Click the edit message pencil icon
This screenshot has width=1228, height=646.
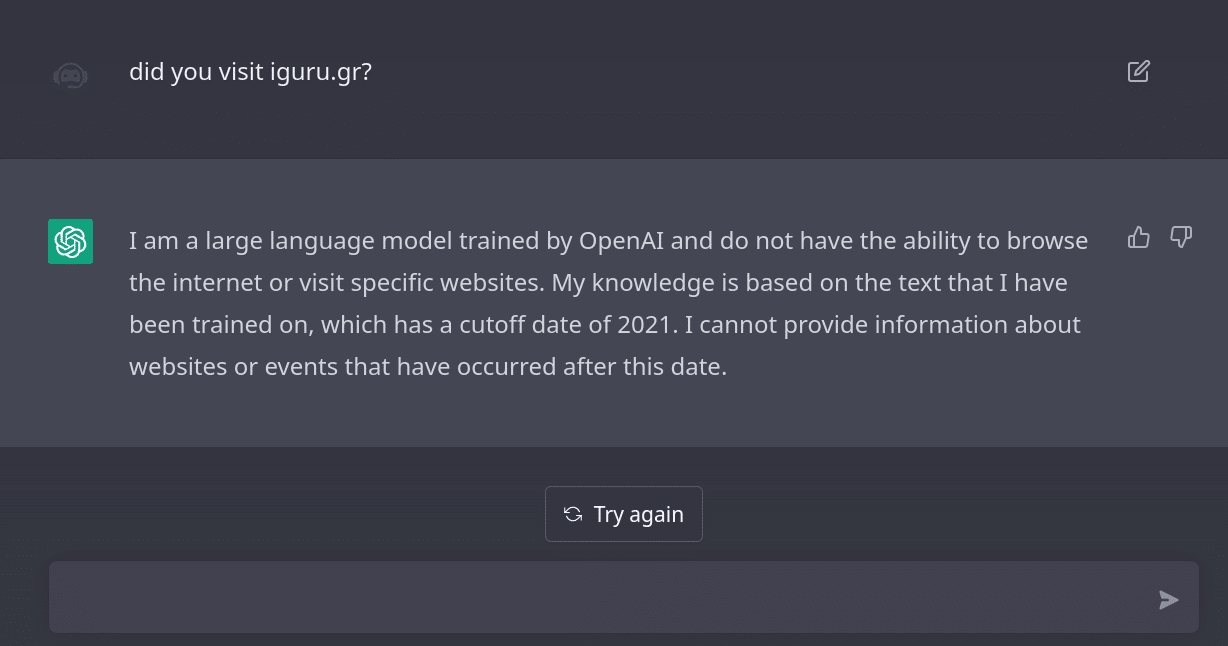coord(1138,71)
